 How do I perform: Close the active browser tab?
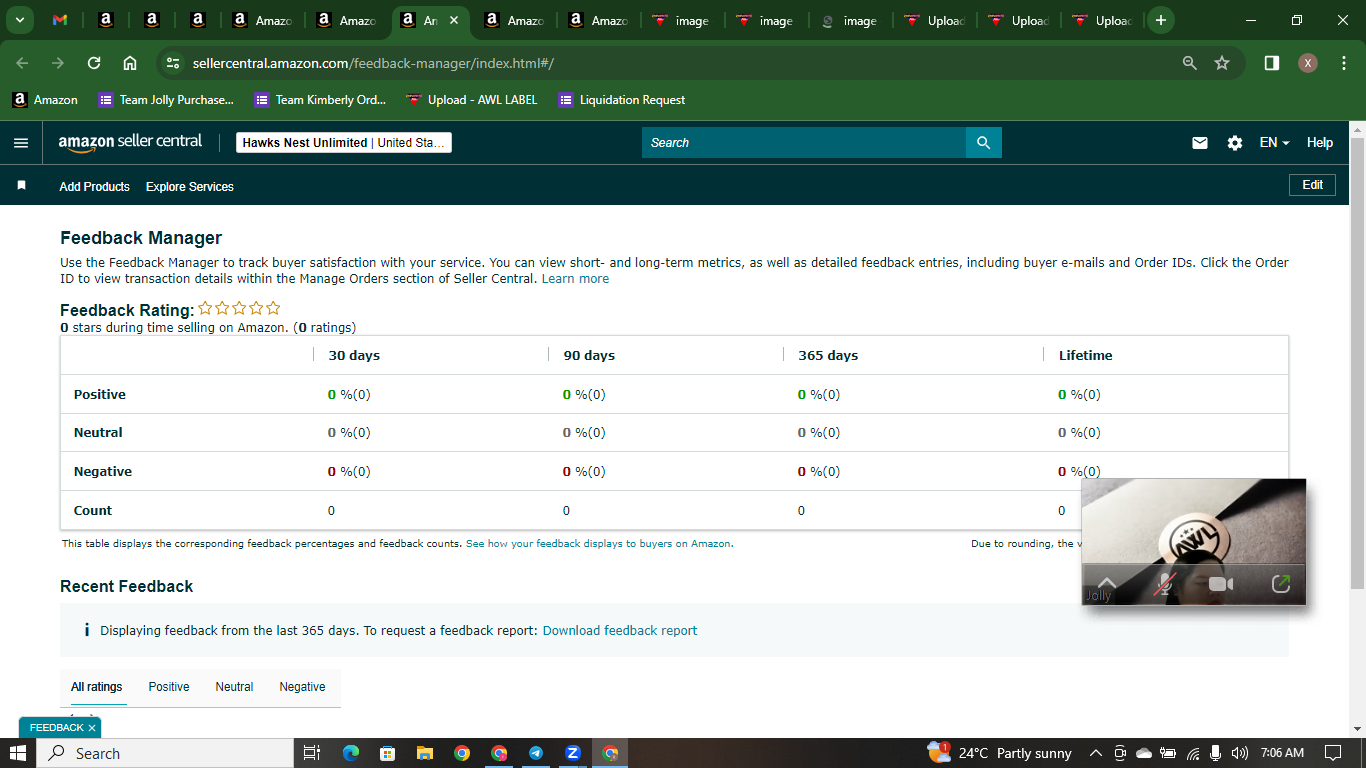[x=453, y=20]
